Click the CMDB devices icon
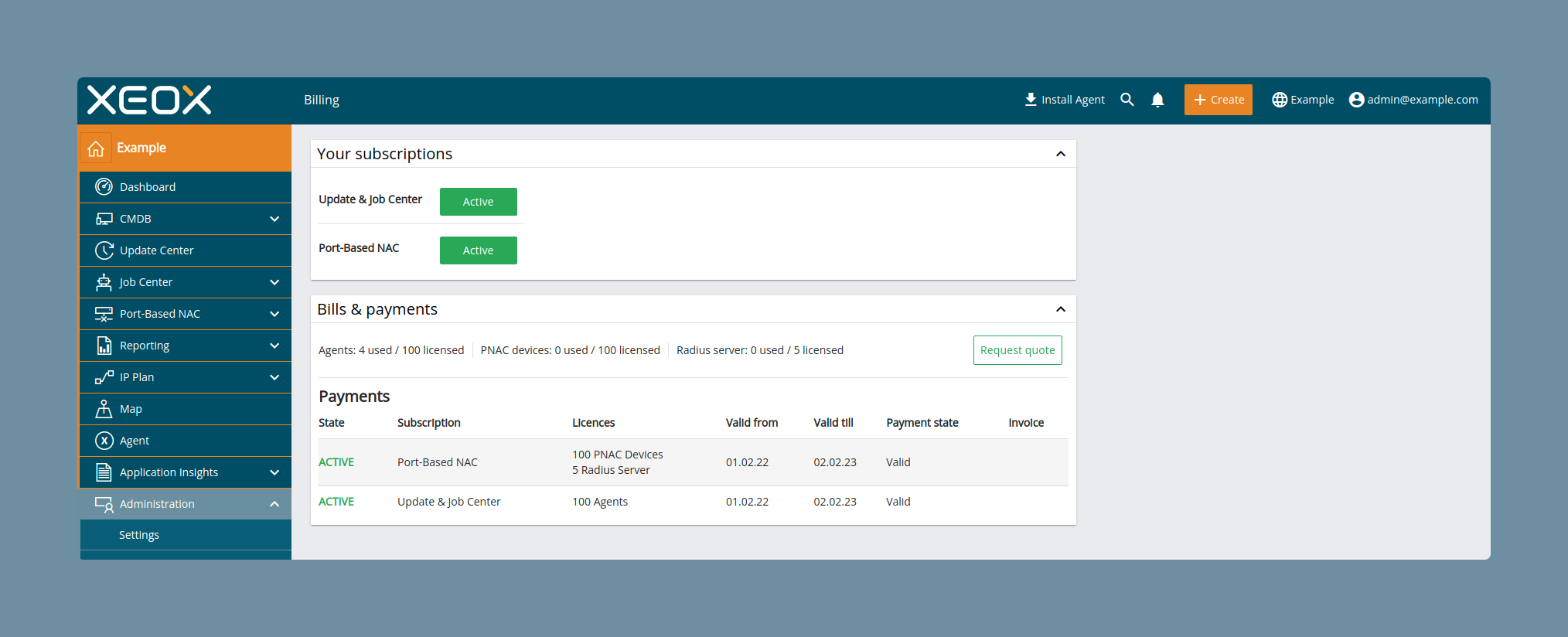The height and width of the screenshot is (637, 1568). click(104, 219)
